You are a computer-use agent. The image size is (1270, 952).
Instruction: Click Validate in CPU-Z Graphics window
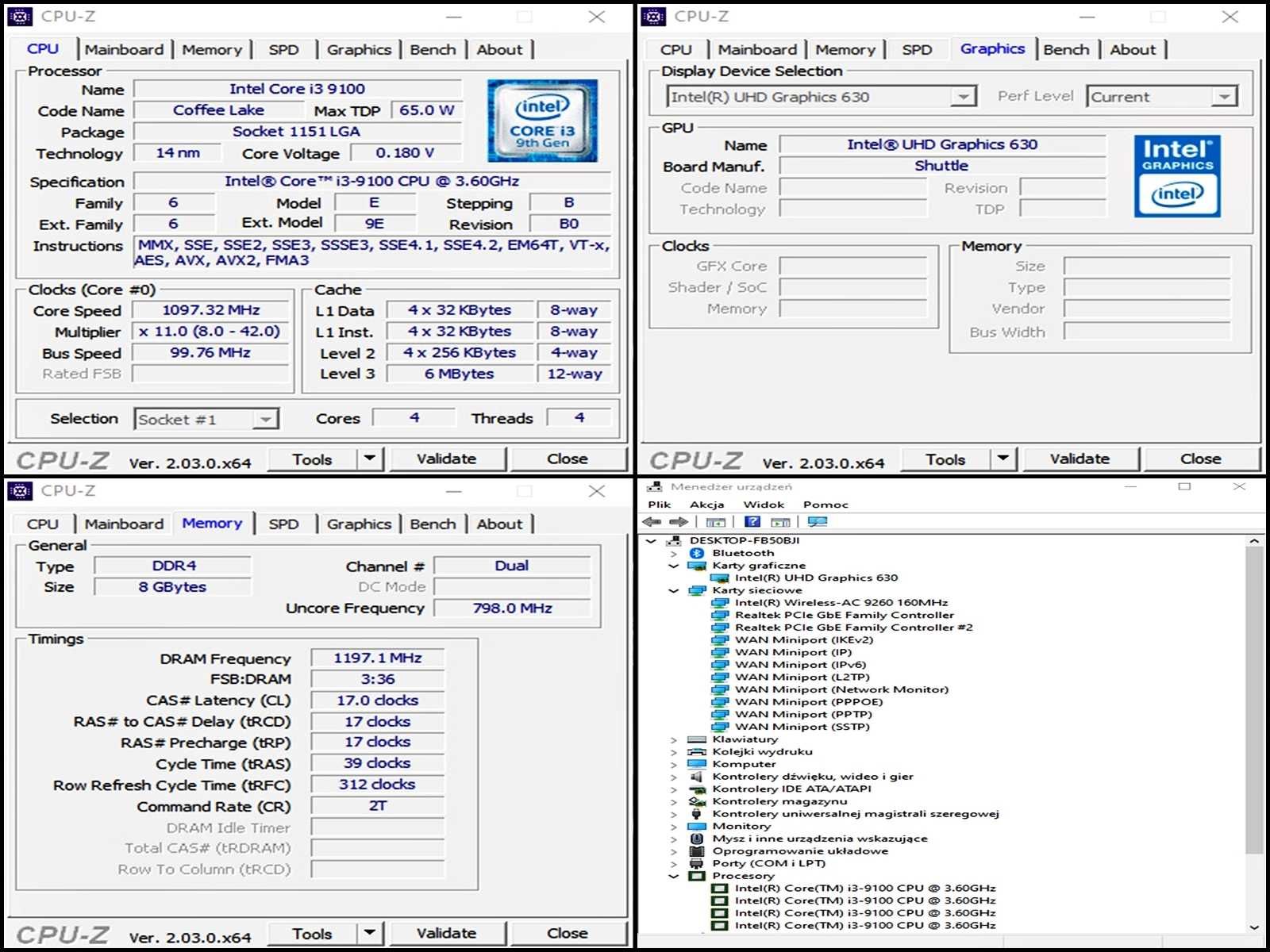pos(1080,459)
